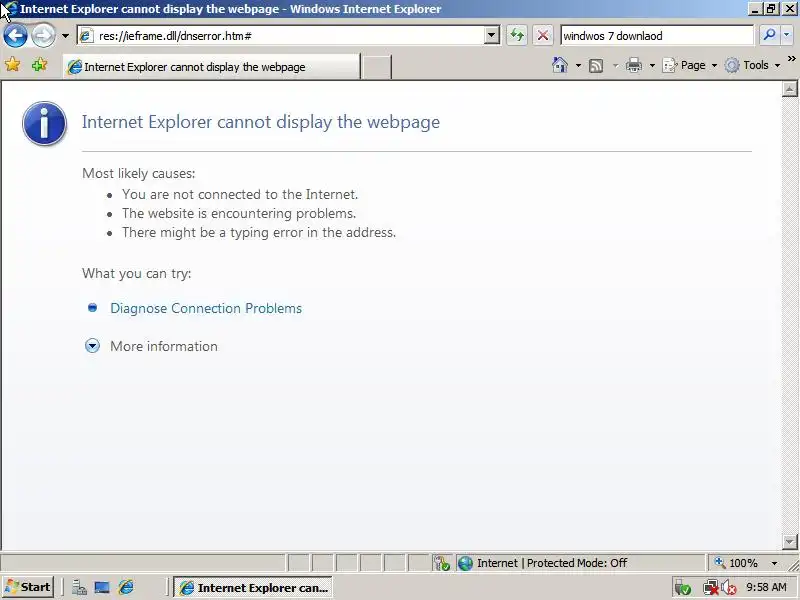Viewport: 800px width, 600px height.
Task: Click the zoom level 100% button
Action: pos(737,563)
